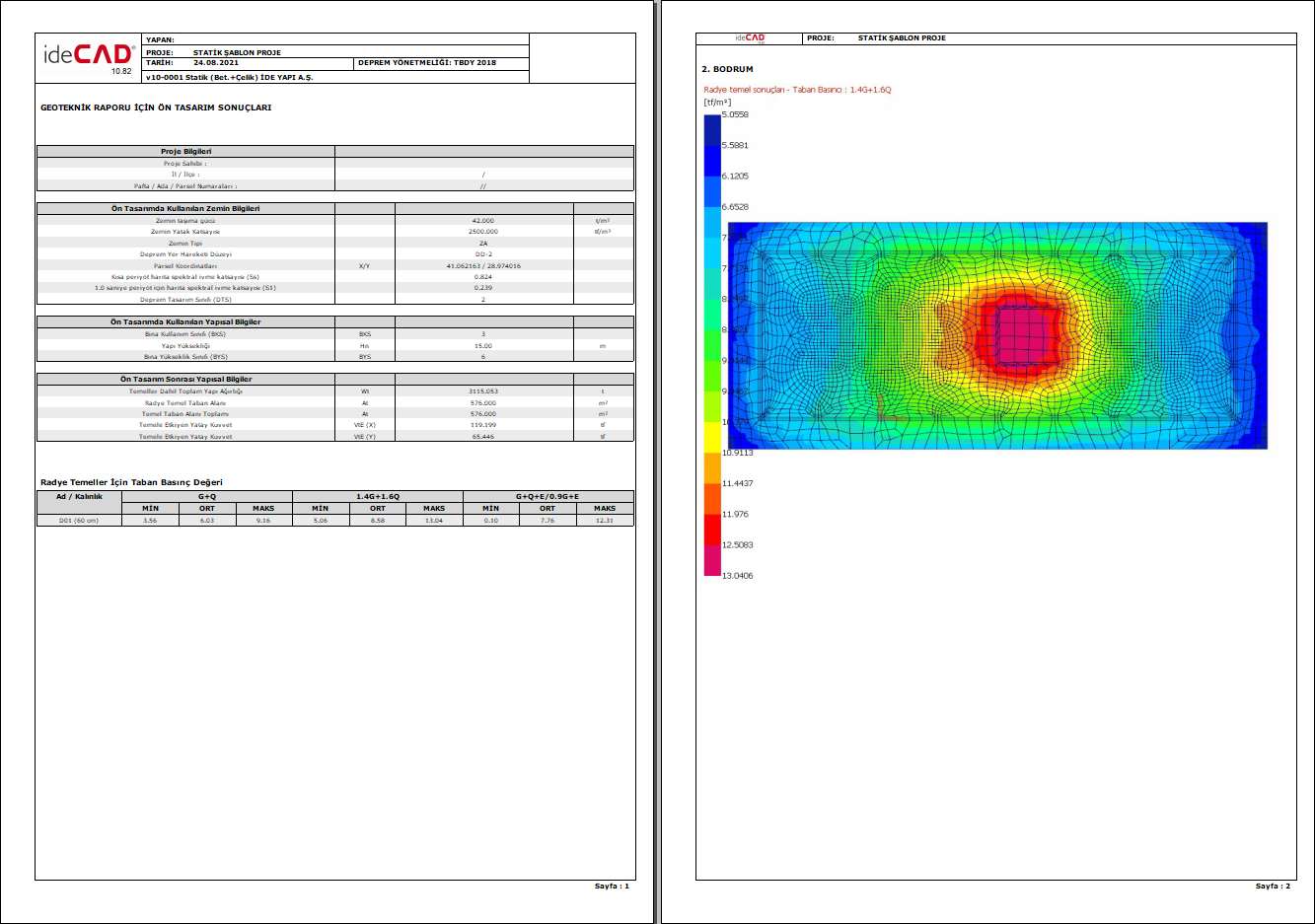The image size is (1315, 924).
Task: Click the 'Ön Tasarım Sonrası Yapısal Bilgiler' header
Action: (x=185, y=380)
